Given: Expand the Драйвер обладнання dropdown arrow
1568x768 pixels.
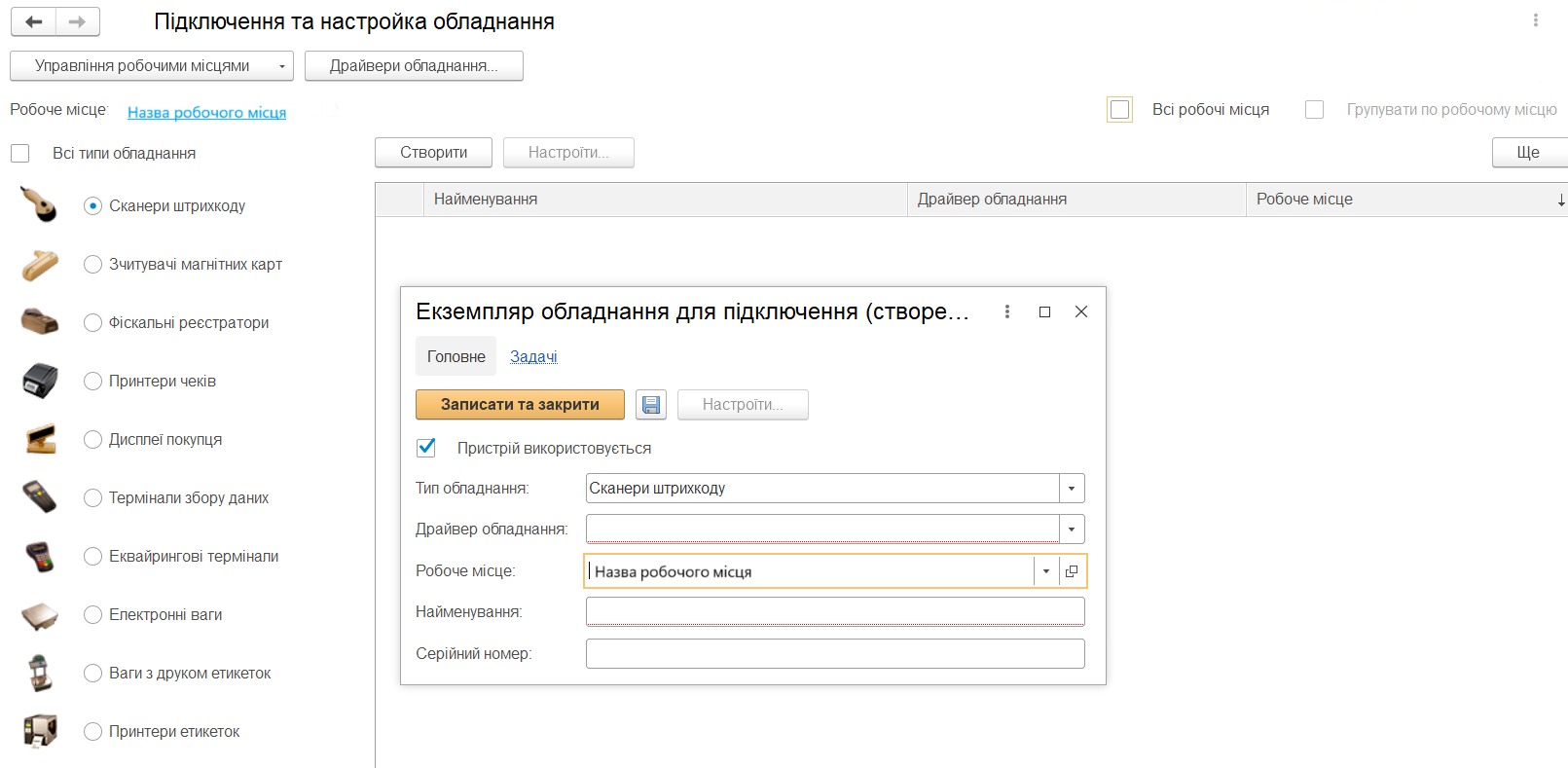Looking at the screenshot, I should point(1072,530).
